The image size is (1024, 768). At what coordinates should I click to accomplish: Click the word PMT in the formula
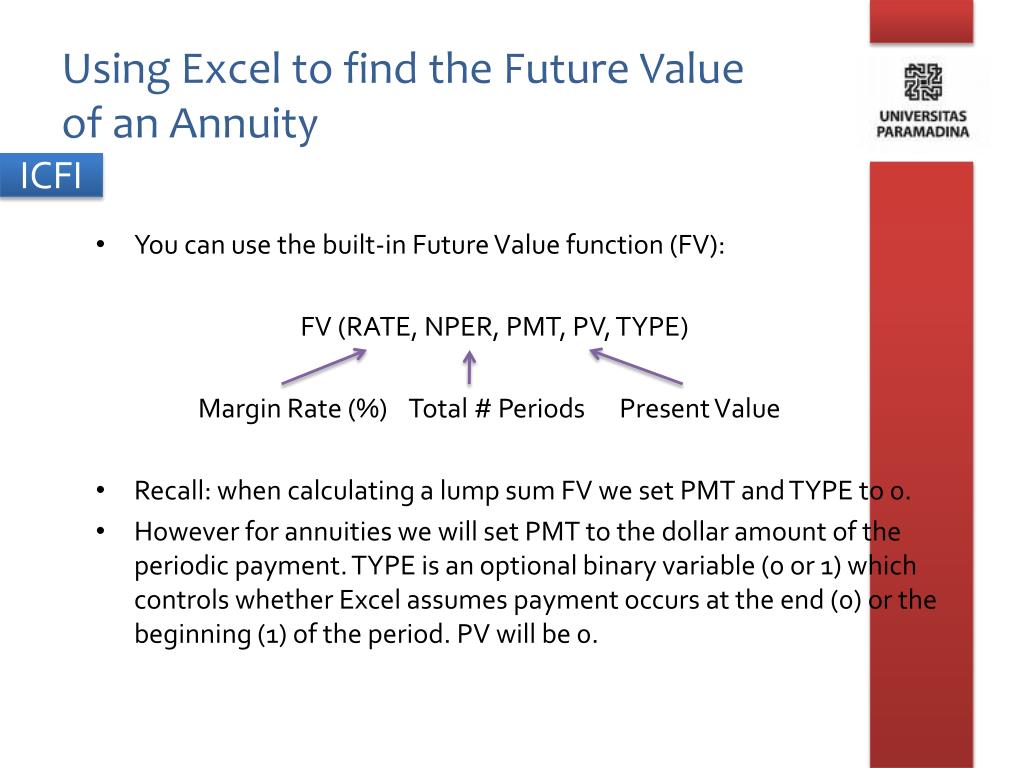point(534,327)
